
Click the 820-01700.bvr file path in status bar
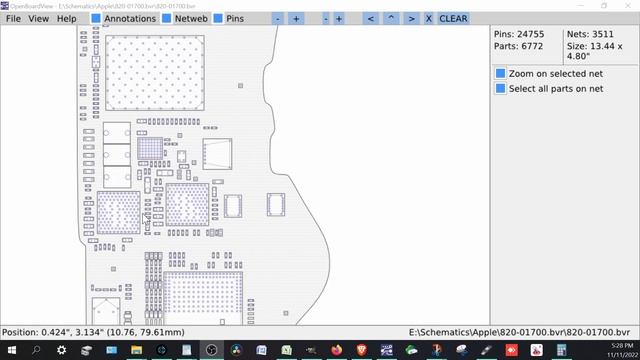tap(519, 332)
